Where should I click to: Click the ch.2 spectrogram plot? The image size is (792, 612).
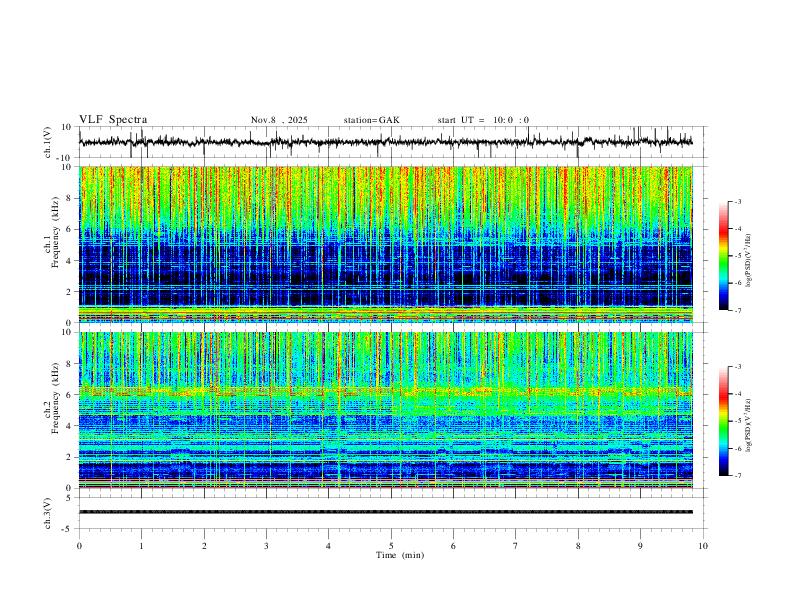pyautogui.click(x=386, y=410)
